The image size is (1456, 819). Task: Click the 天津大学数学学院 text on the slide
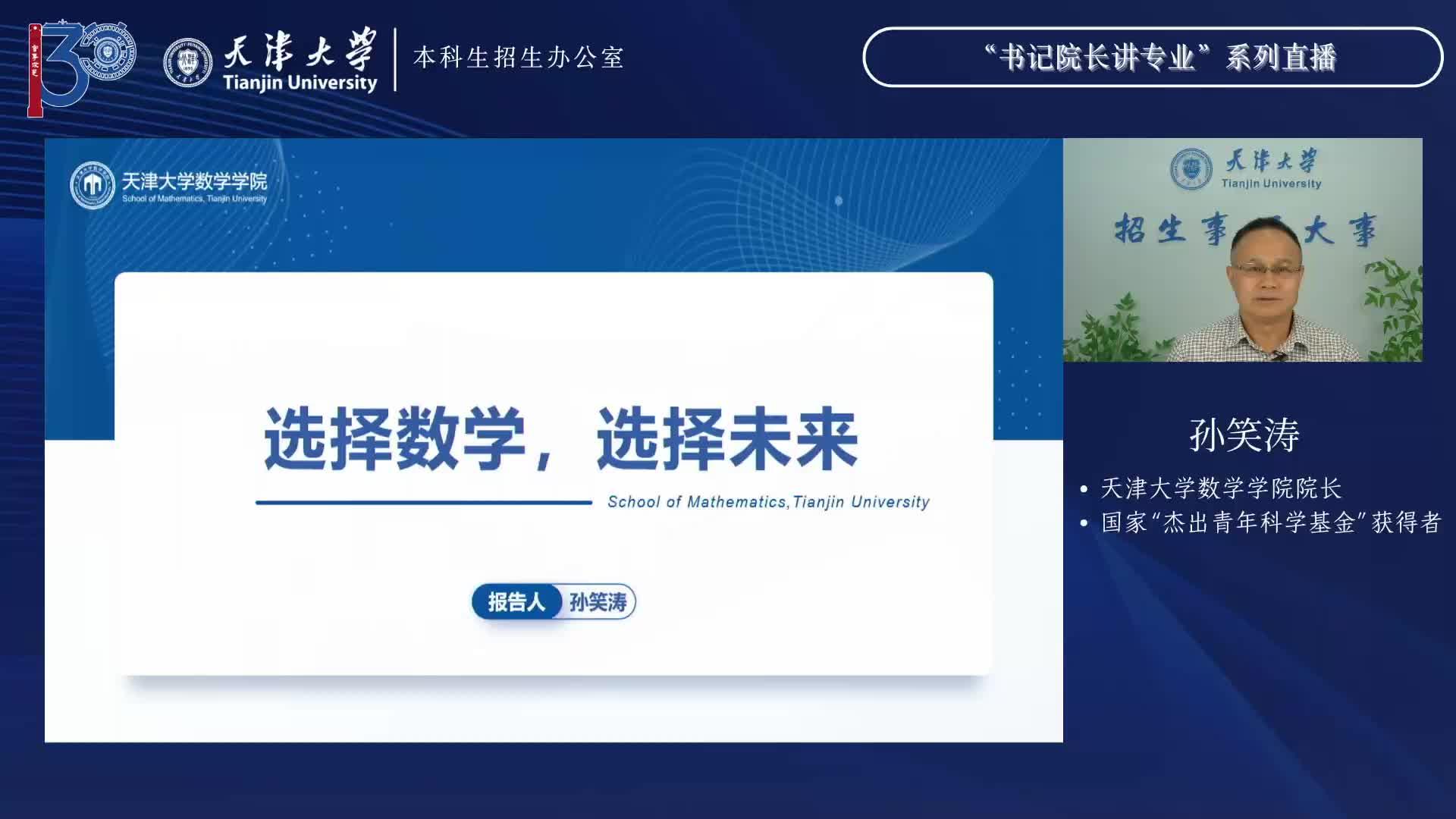pyautogui.click(x=194, y=181)
